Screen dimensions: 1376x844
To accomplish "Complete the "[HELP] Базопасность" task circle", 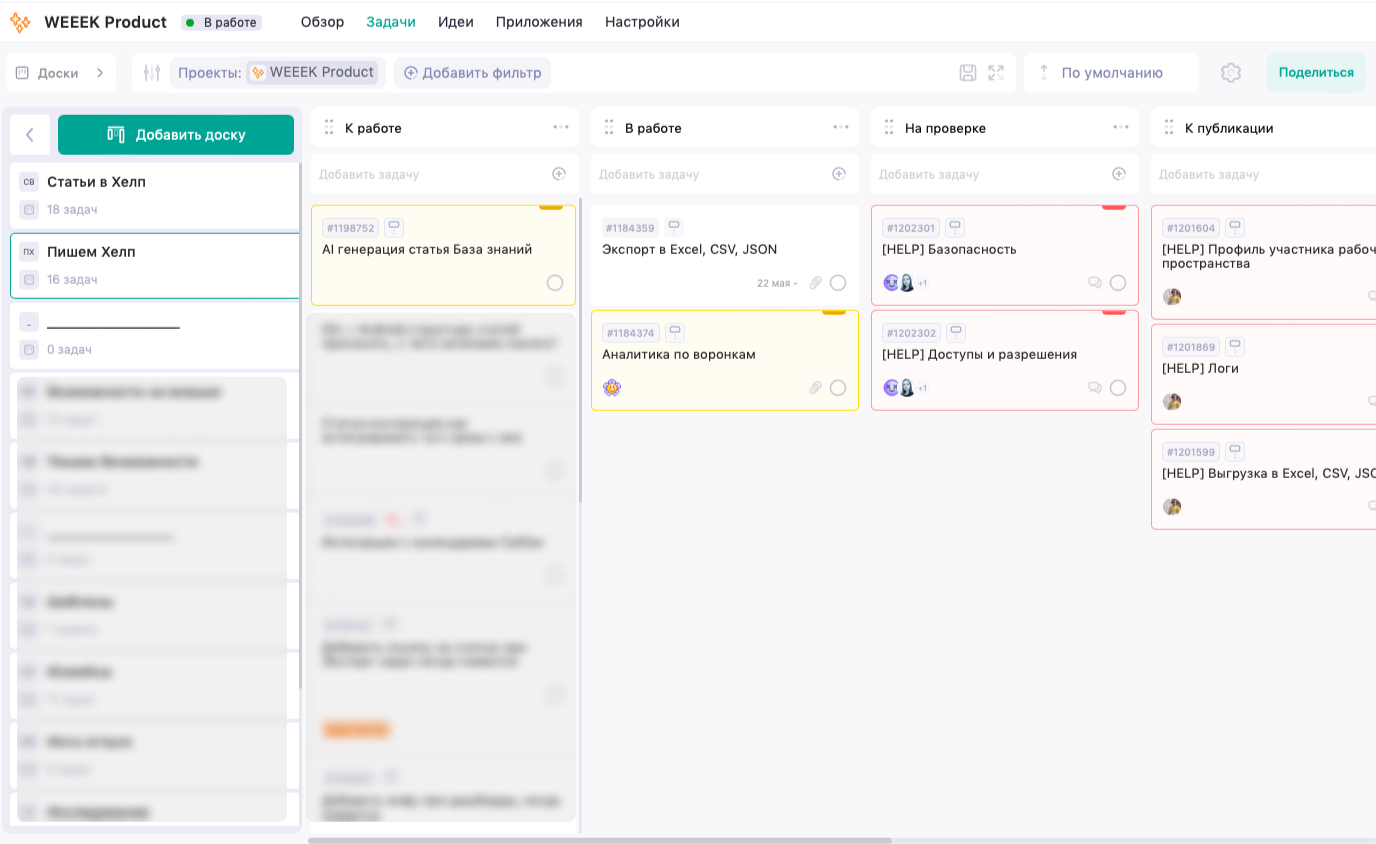I will [x=1118, y=283].
